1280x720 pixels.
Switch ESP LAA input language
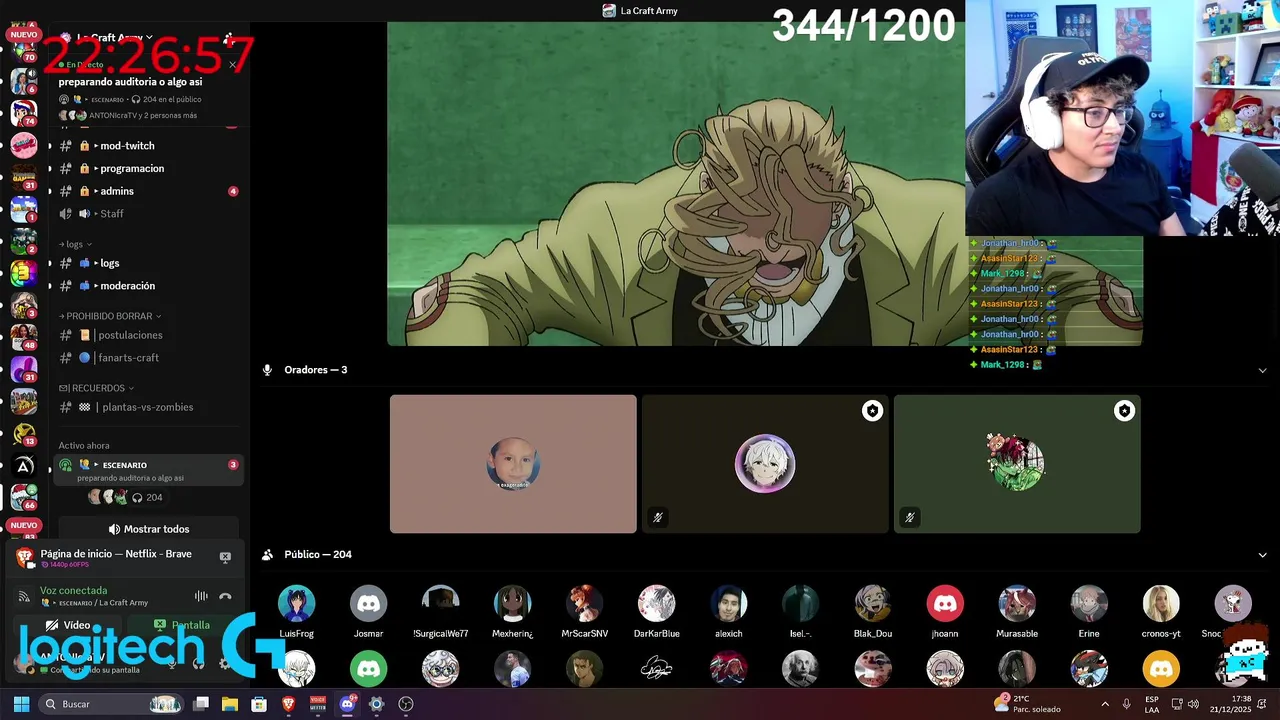tap(1152, 704)
